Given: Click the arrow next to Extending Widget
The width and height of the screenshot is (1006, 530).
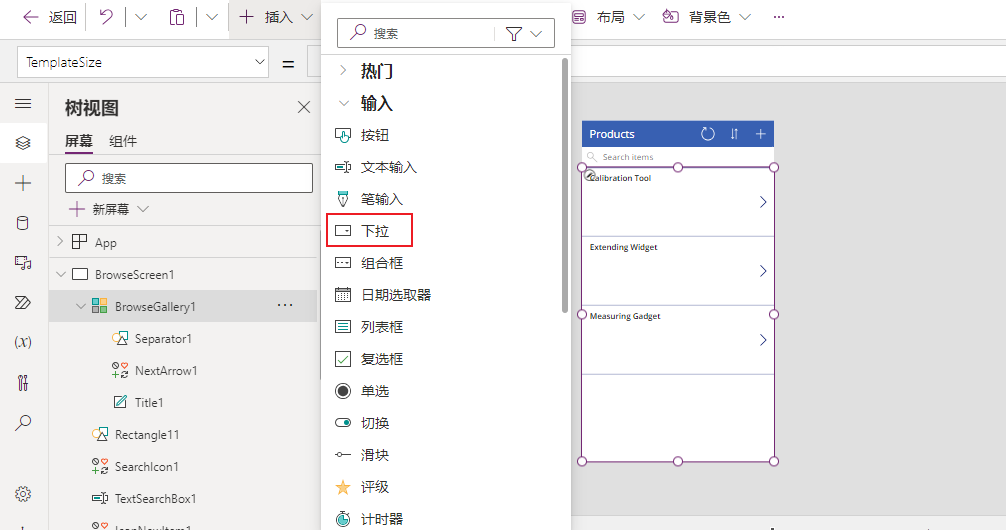Looking at the screenshot, I should pyautogui.click(x=763, y=271).
